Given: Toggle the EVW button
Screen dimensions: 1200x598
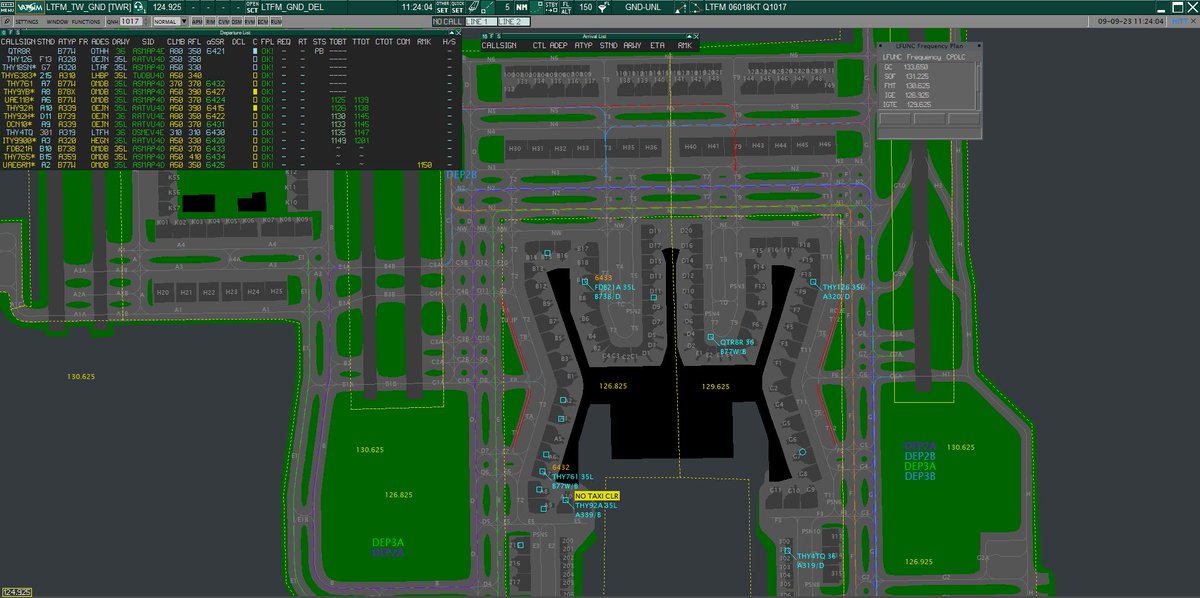Looking at the screenshot, I should (249, 20).
